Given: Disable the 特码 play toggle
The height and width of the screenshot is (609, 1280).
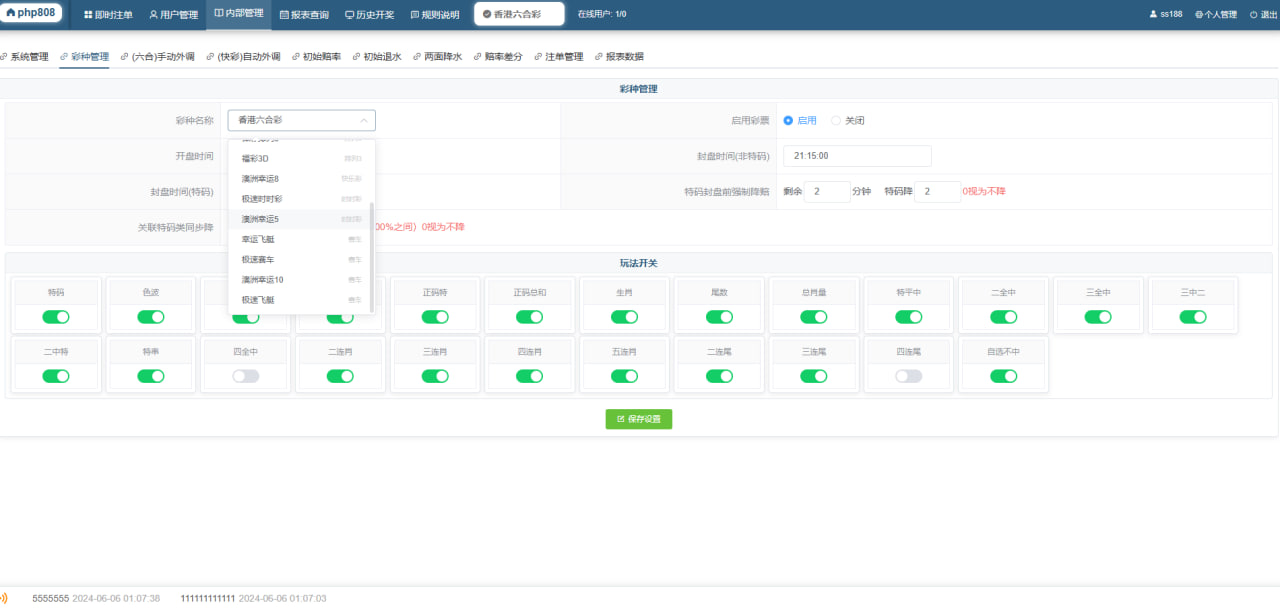Looking at the screenshot, I should 56,317.
